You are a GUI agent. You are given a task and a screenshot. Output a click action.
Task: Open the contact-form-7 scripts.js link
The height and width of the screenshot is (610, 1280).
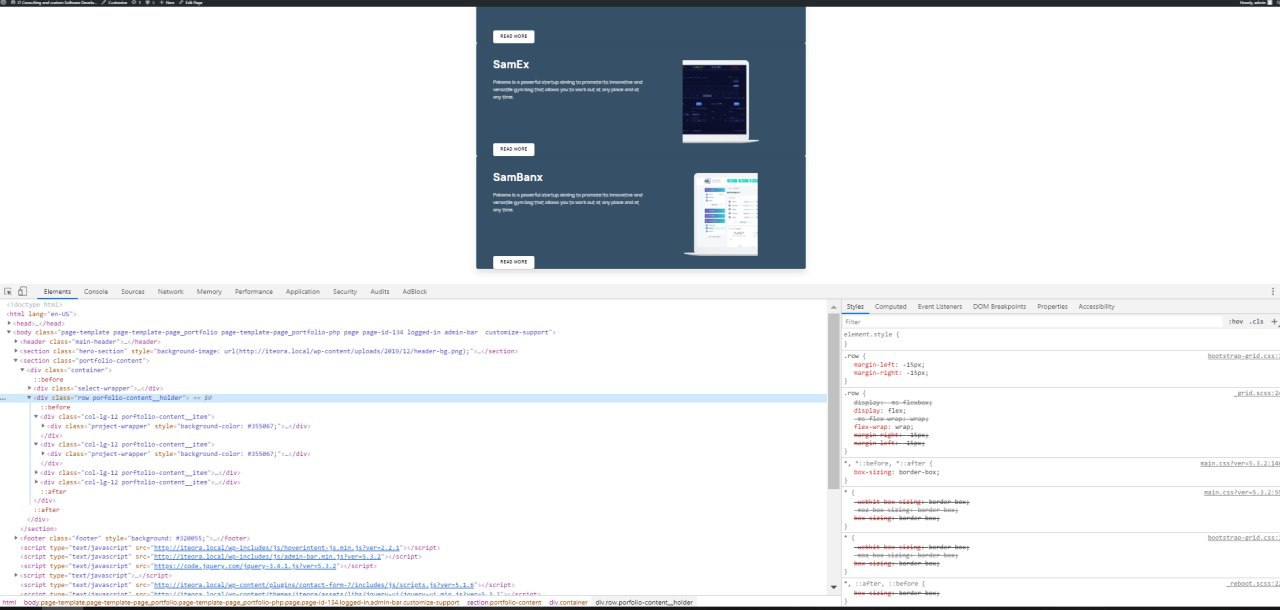click(315, 585)
